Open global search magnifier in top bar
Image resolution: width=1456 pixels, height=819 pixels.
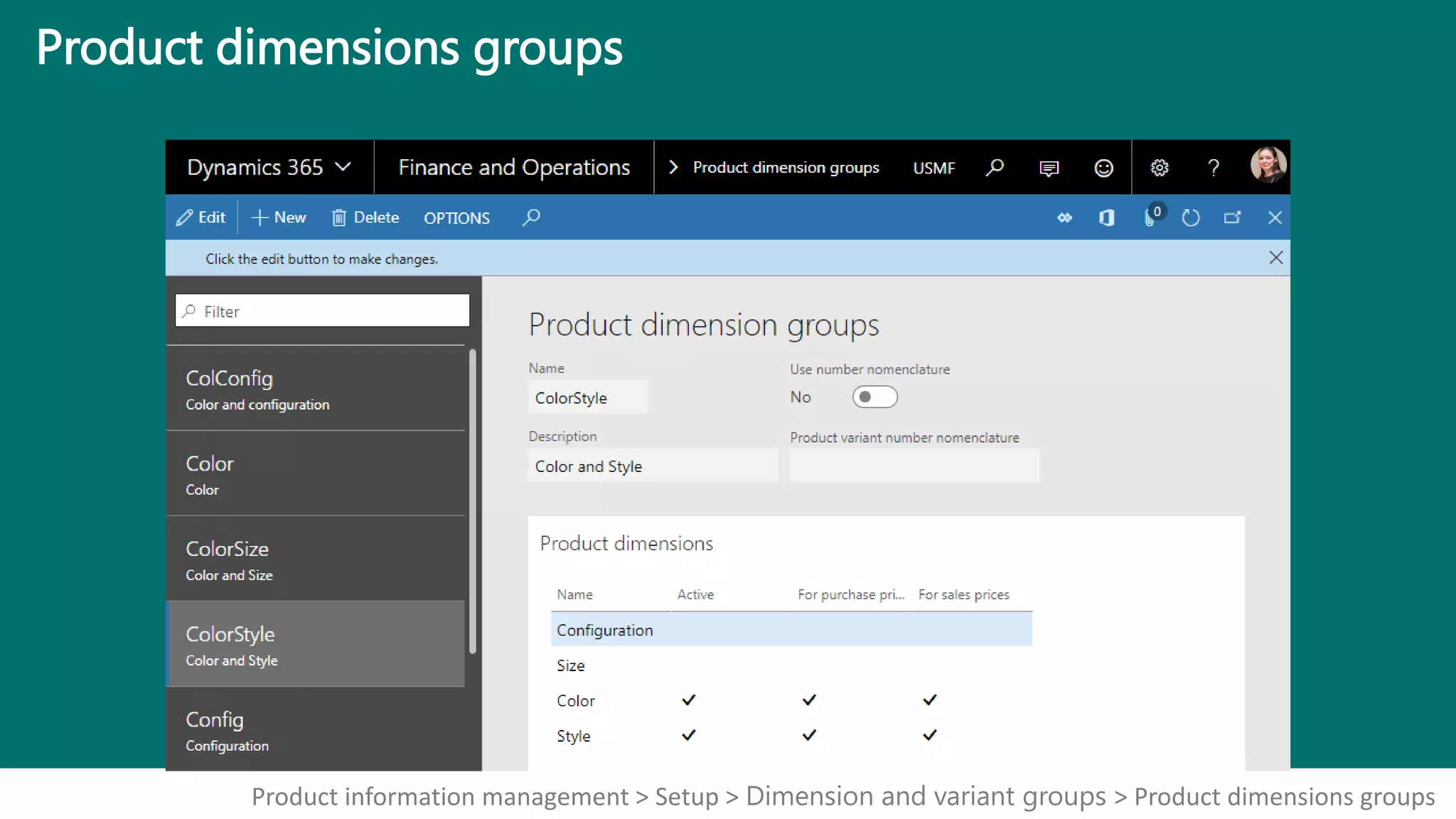click(995, 168)
